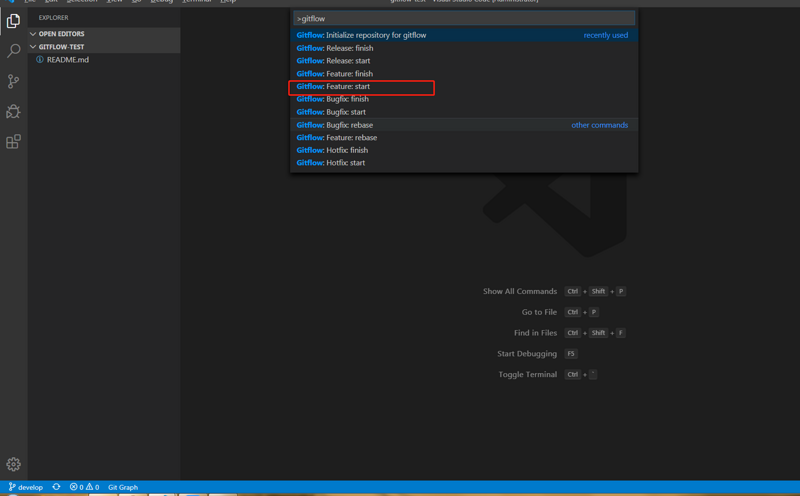Select Gitflow: Feature: rebase command
This screenshot has height=496, width=800.
pyautogui.click(x=464, y=138)
